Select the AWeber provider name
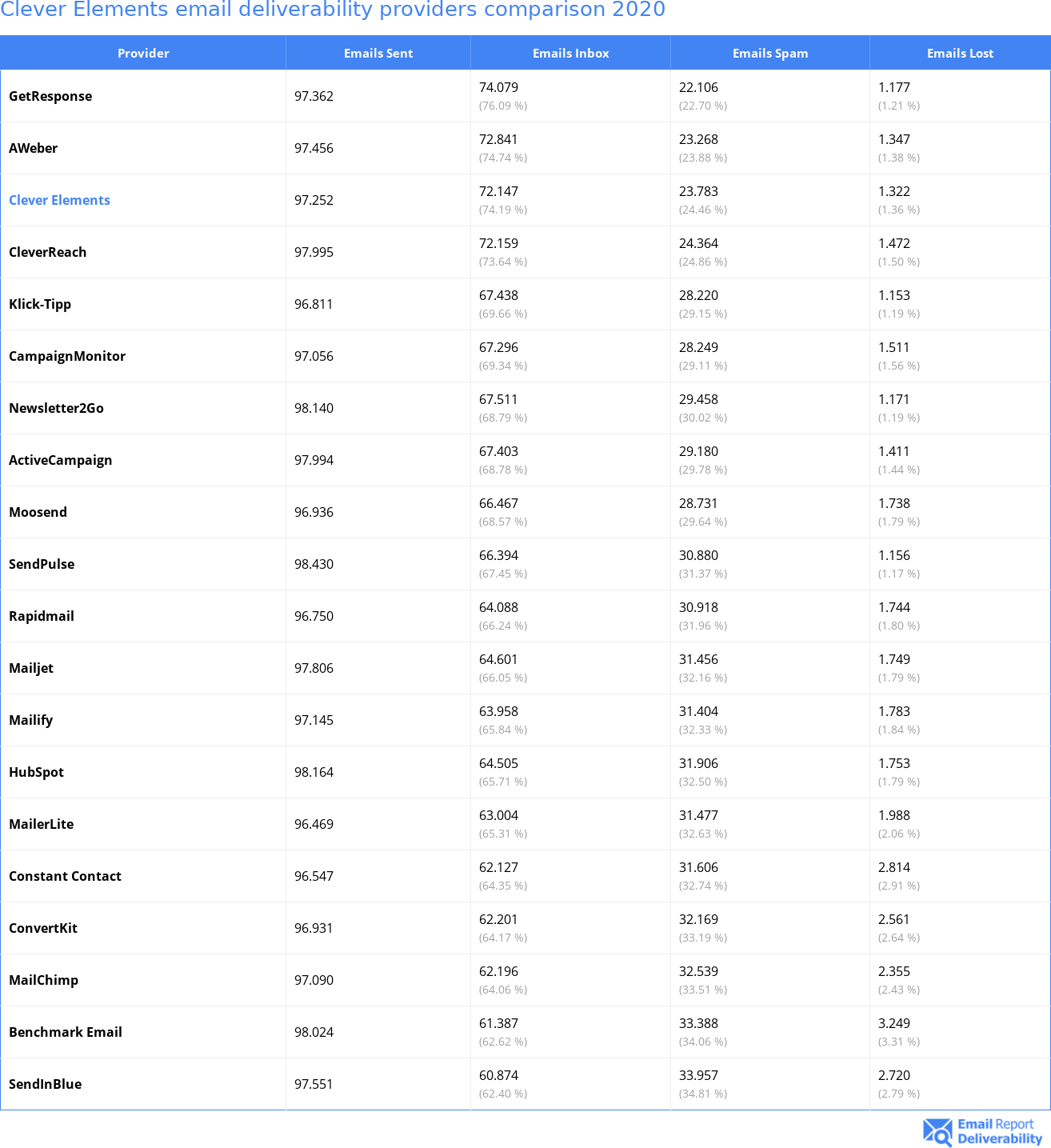 click(x=34, y=148)
